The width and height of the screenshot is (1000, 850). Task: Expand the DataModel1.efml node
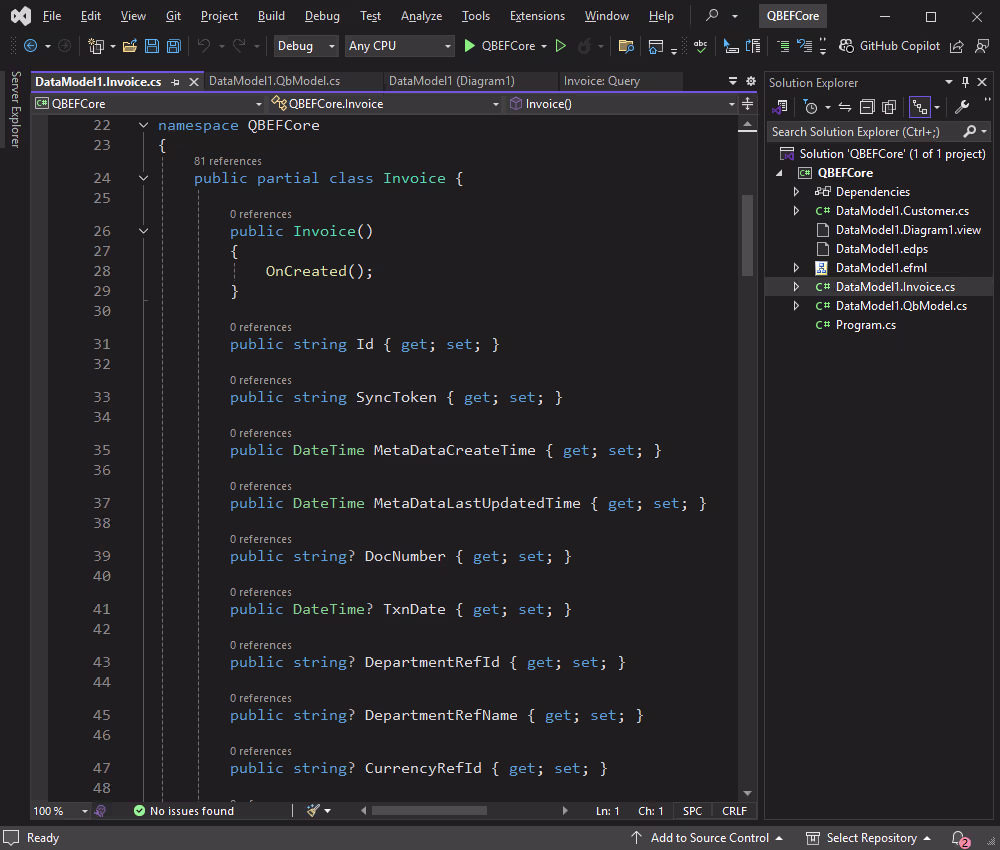pos(796,268)
